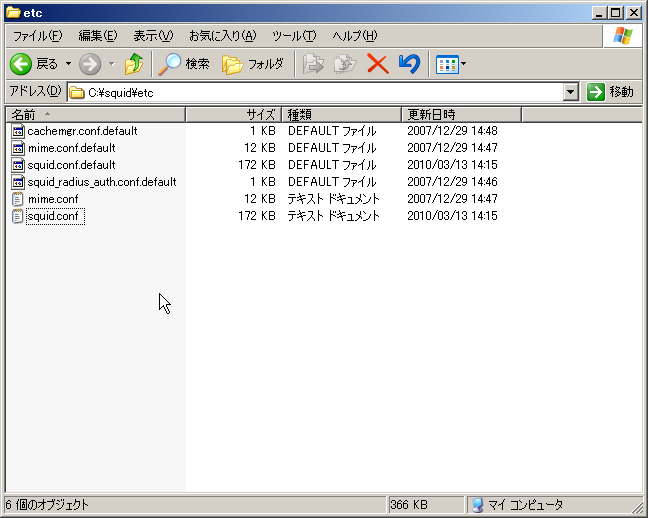Open the お気に入り(A) menu
648x518 pixels.
[x=223, y=36]
